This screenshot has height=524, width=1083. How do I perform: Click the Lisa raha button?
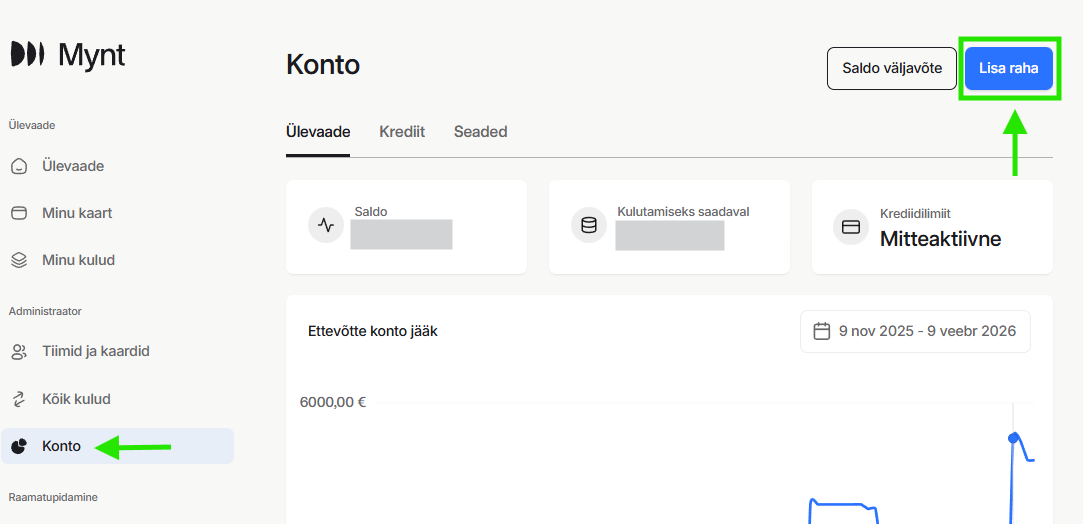click(x=1008, y=69)
